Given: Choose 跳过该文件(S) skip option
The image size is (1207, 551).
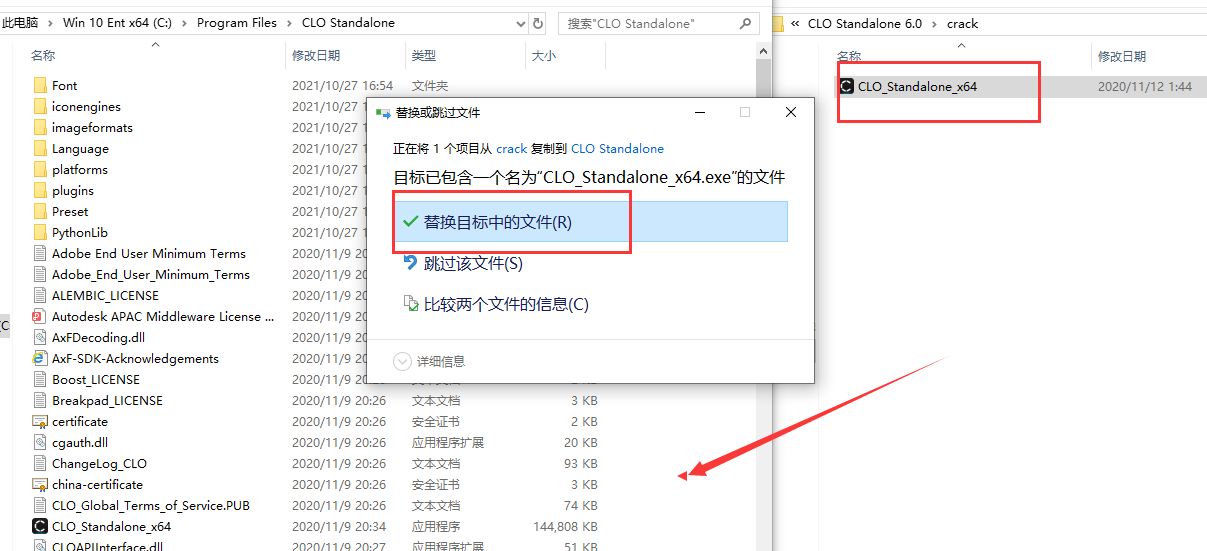Looking at the screenshot, I should (x=472, y=264).
